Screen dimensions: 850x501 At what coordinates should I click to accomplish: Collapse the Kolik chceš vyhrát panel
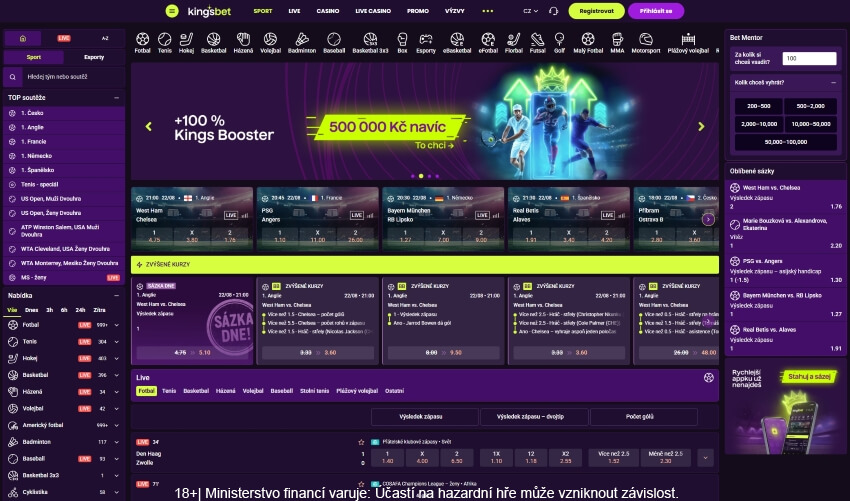(x=833, y=82)
